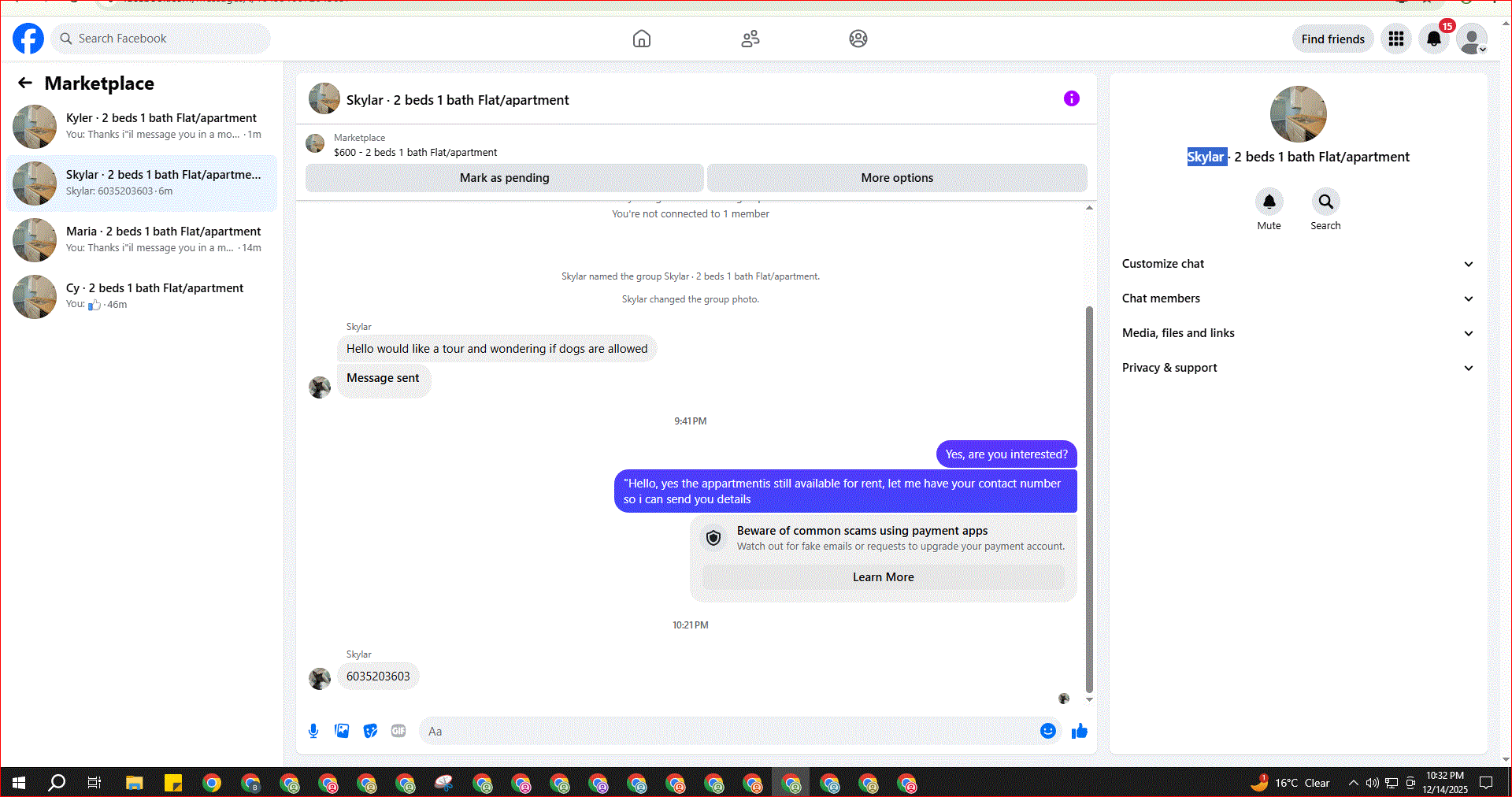Send a voice clip with microphone icon
The image size is (1512, 797).
[x=313, y=731]
